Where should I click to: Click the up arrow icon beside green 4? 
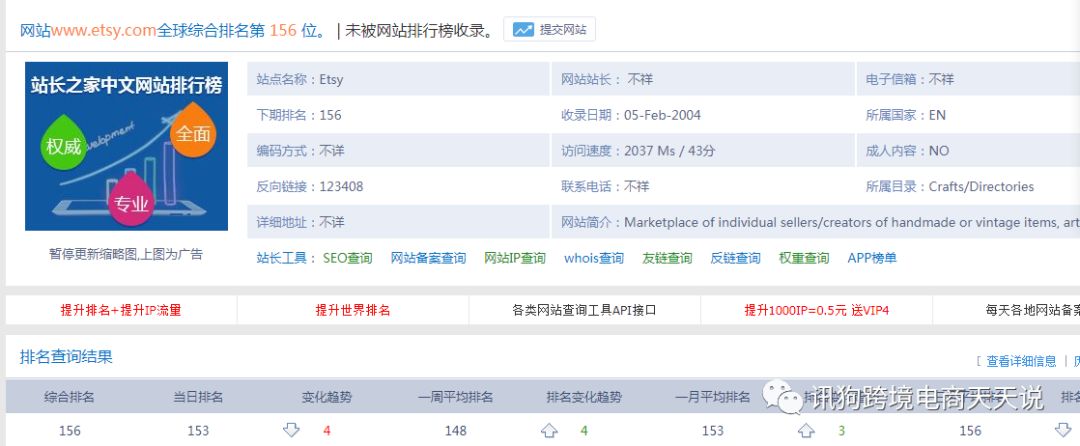(549, 430)
